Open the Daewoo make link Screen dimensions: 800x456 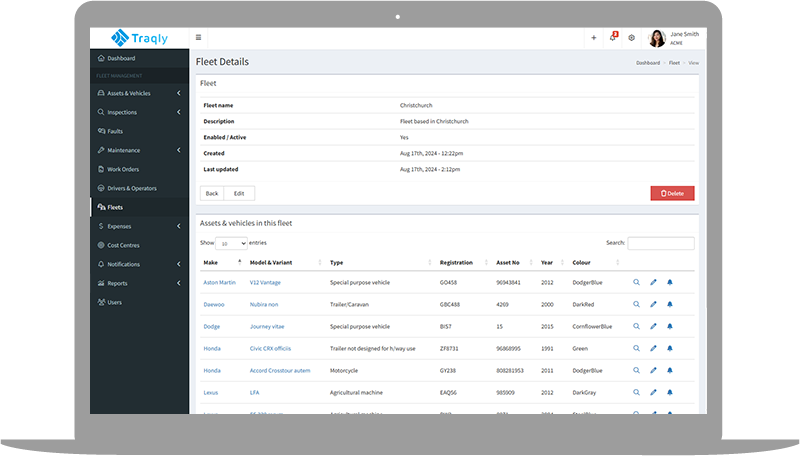(214, 305)
